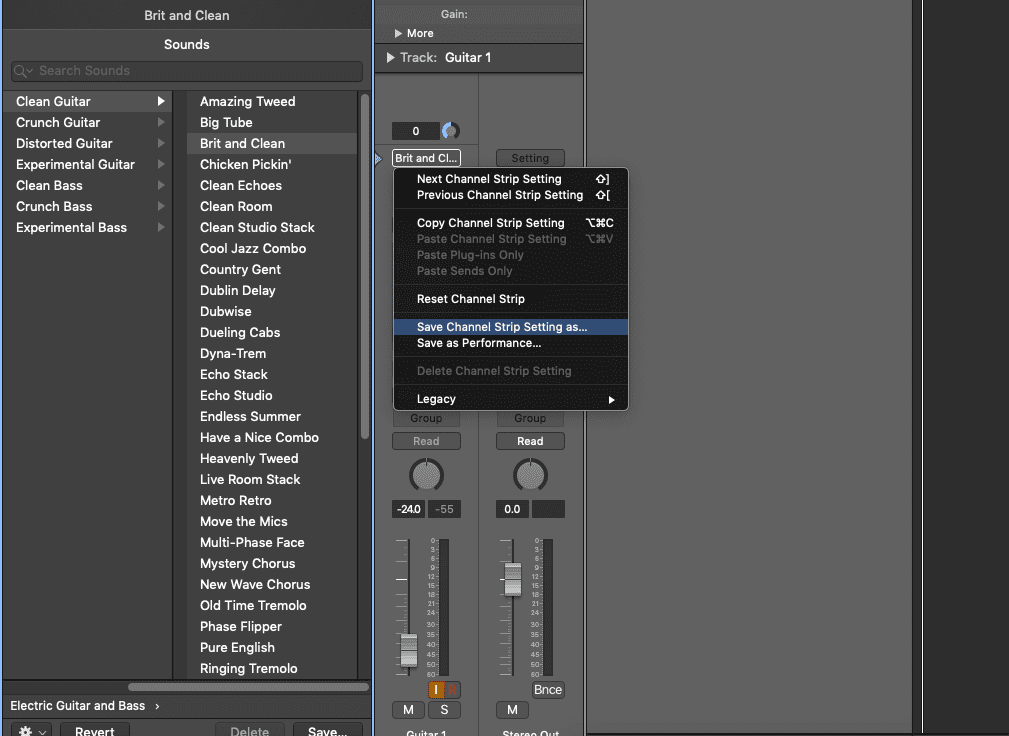
Task: Open the Crunch Guitar category arrow
Action: click(x=161, y=122)
